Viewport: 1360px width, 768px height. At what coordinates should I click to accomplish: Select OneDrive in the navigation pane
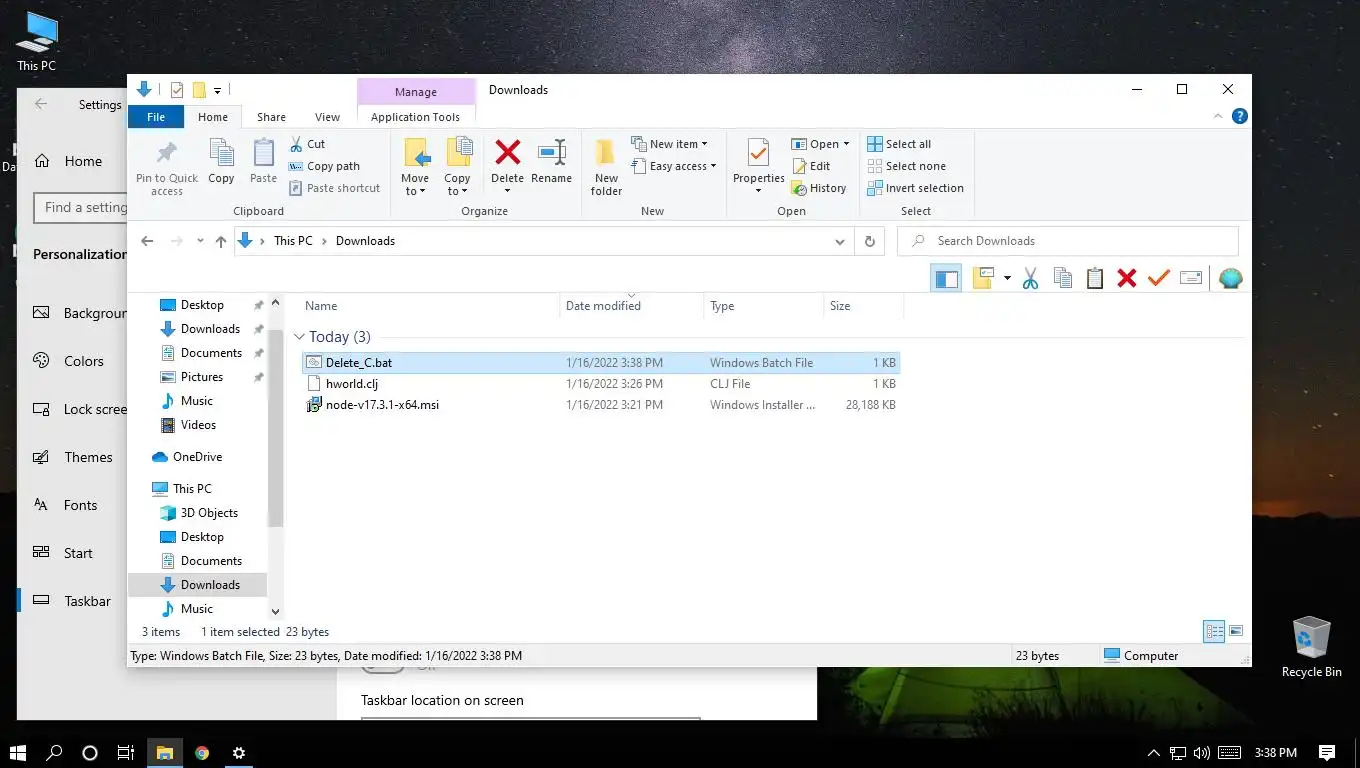pyautogui.click(x=197, y=457)
